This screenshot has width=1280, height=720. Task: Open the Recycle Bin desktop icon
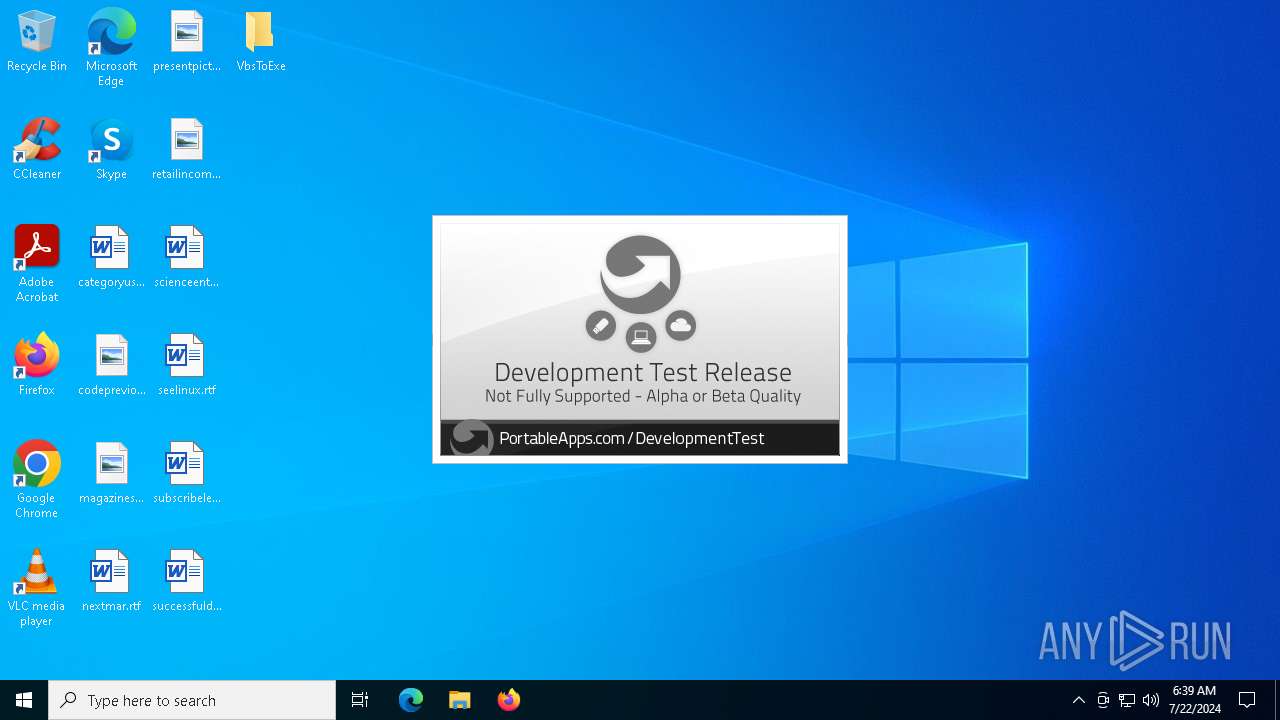coord(37,42)
